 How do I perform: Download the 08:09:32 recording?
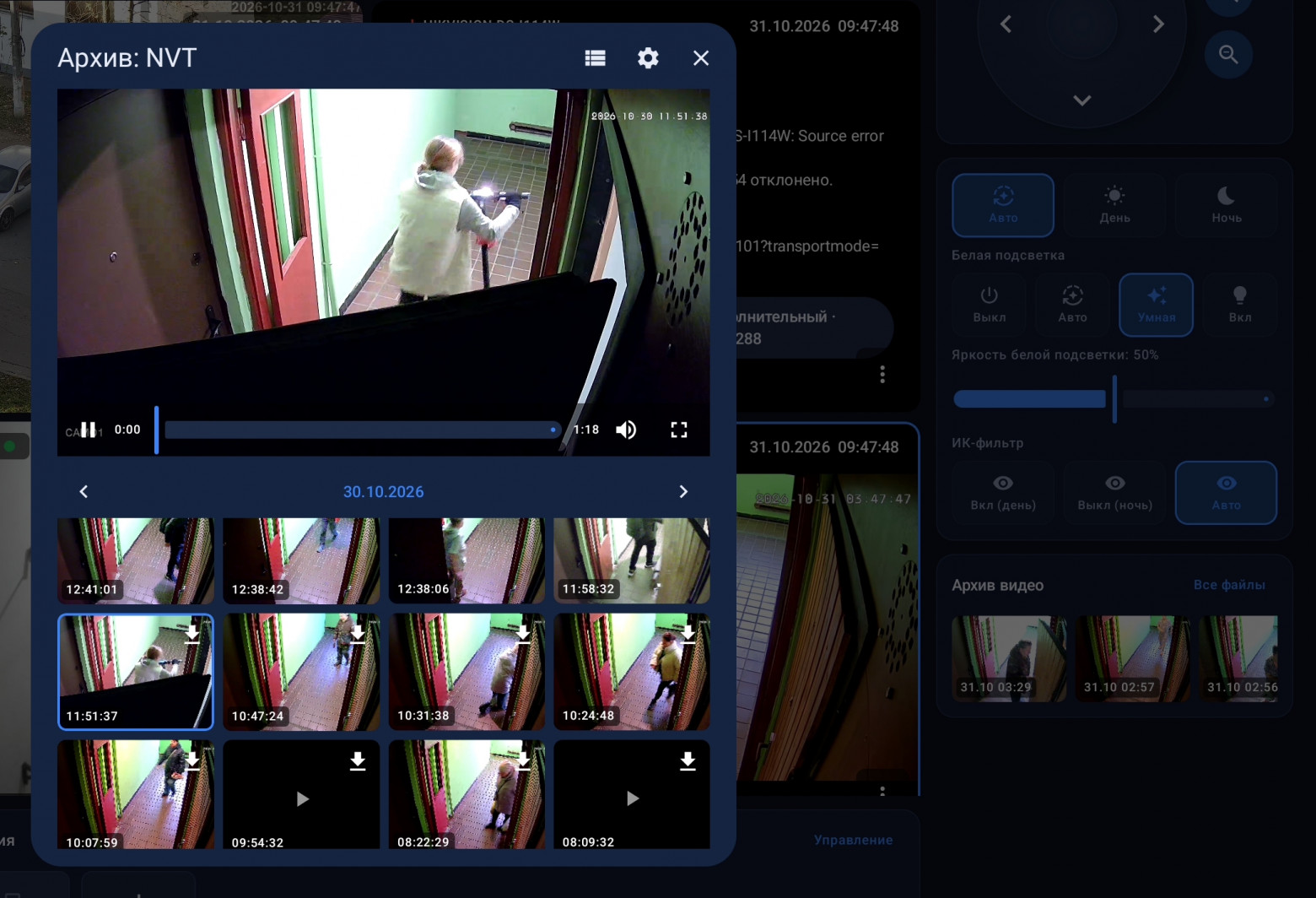pos(688,761)
